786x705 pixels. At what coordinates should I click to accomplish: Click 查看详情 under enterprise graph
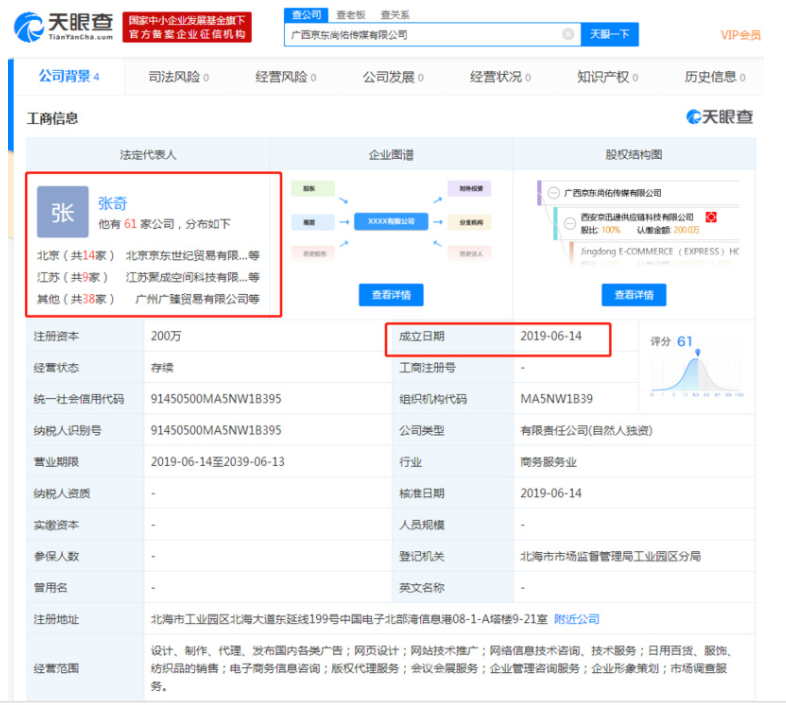[x=391, y=295]
